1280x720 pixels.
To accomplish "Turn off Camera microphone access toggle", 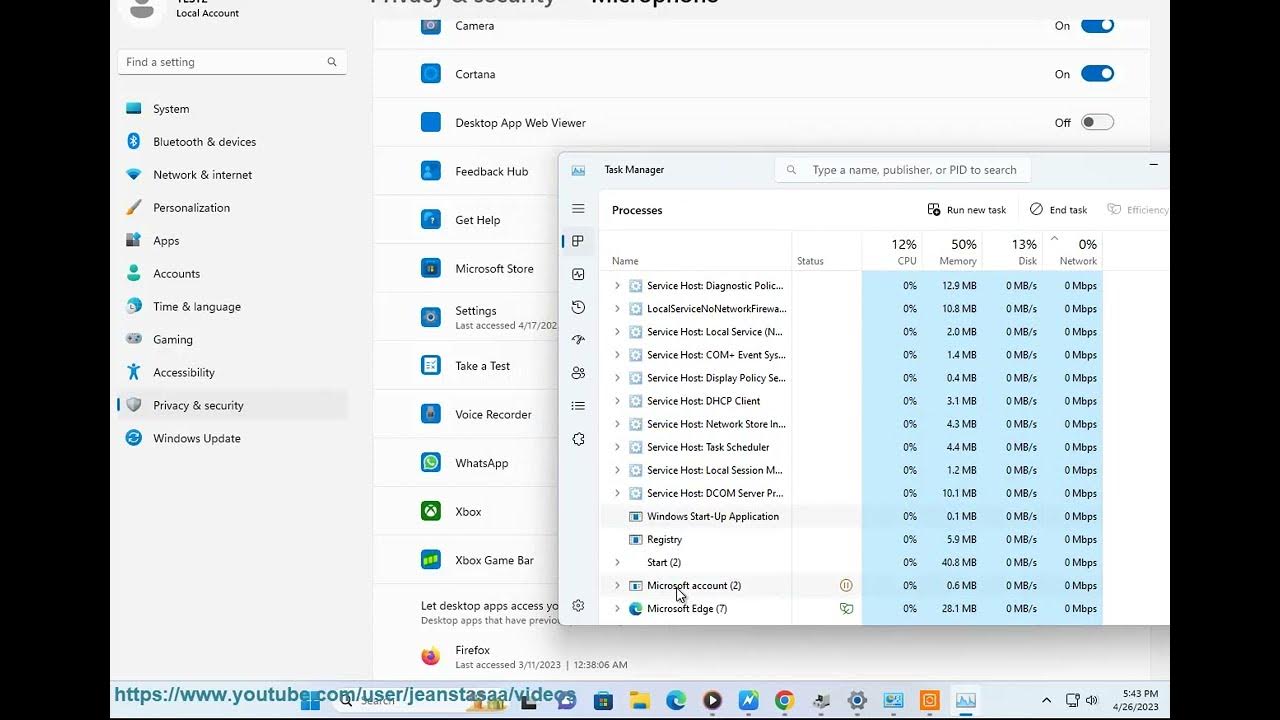I will (x=1097, y=26).
